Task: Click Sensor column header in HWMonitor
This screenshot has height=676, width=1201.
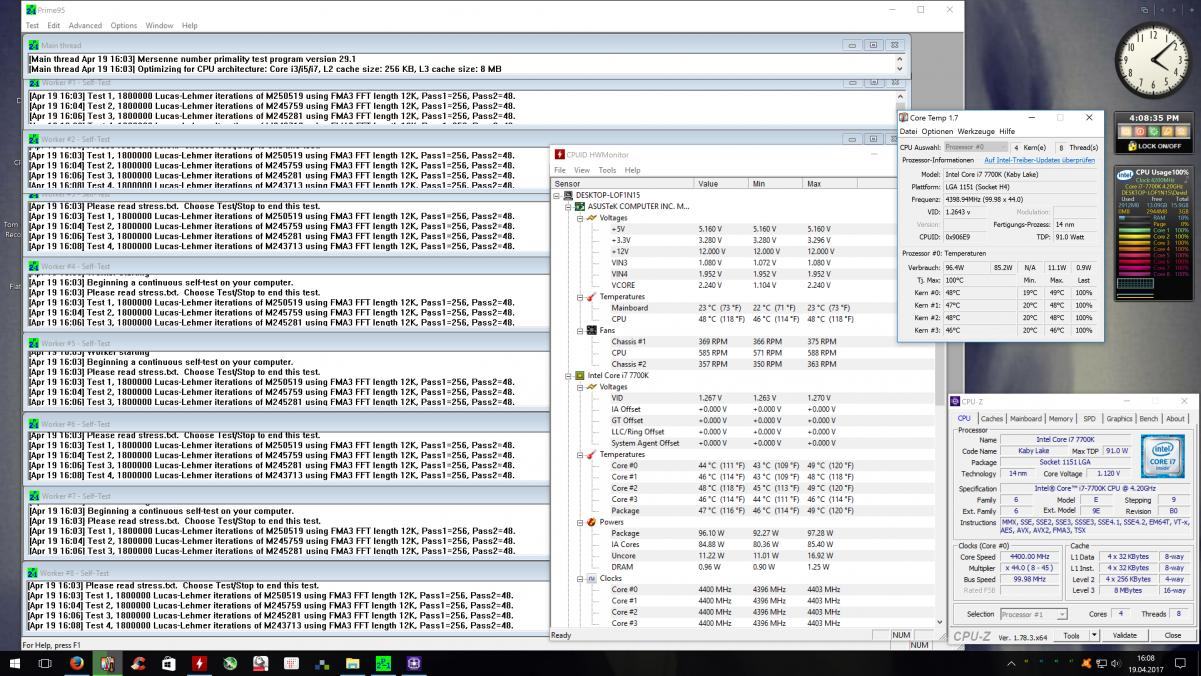Action: point(623,184)
